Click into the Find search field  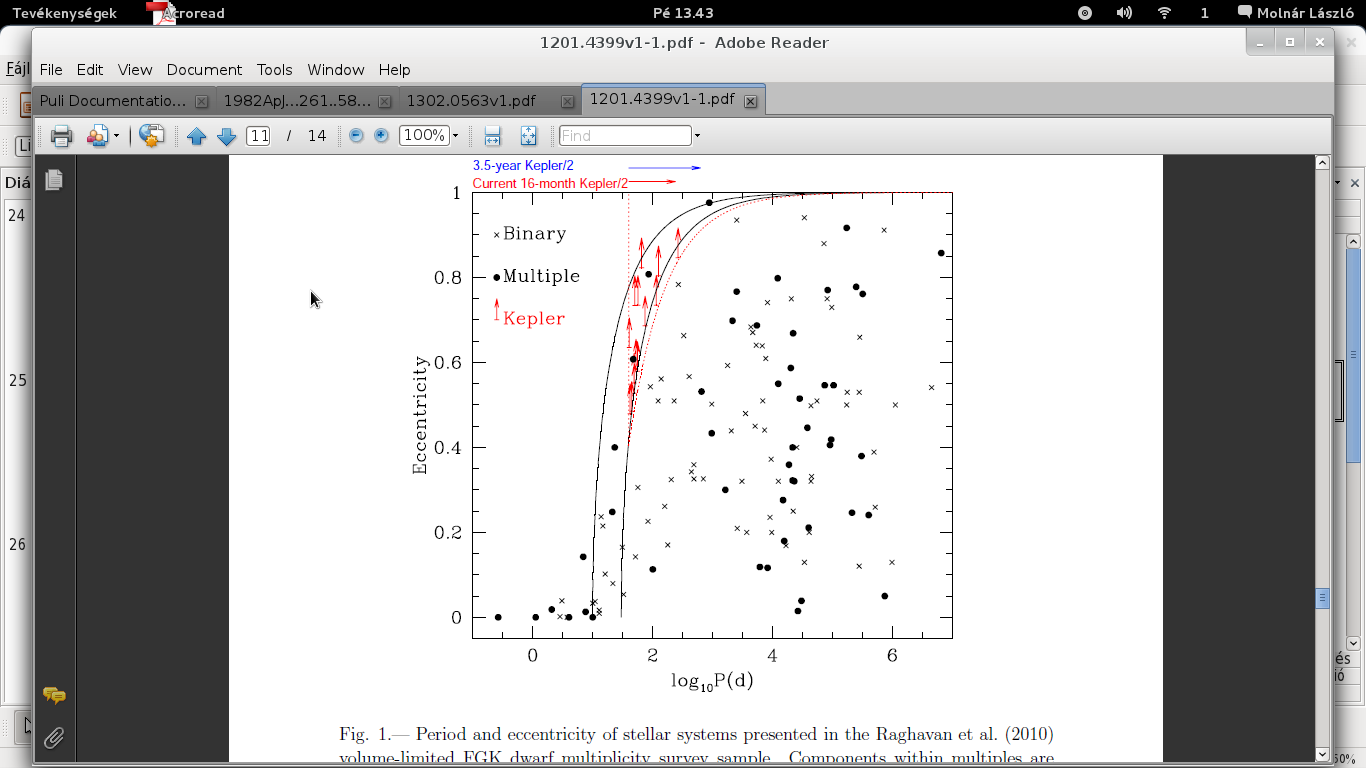[625, 135]
